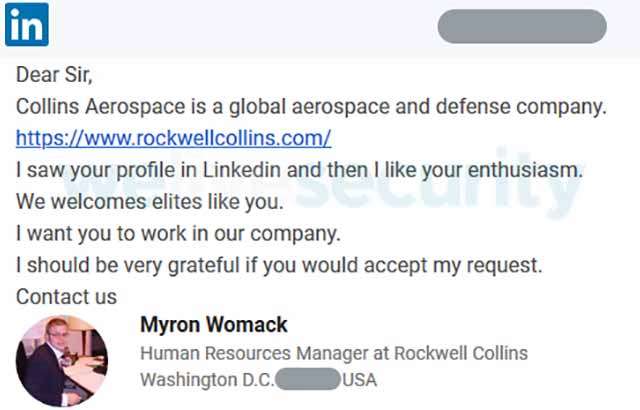Screen dimensions: 640x410
Task: Click the "Contact us" text
Action: click(x=67, y=297)
